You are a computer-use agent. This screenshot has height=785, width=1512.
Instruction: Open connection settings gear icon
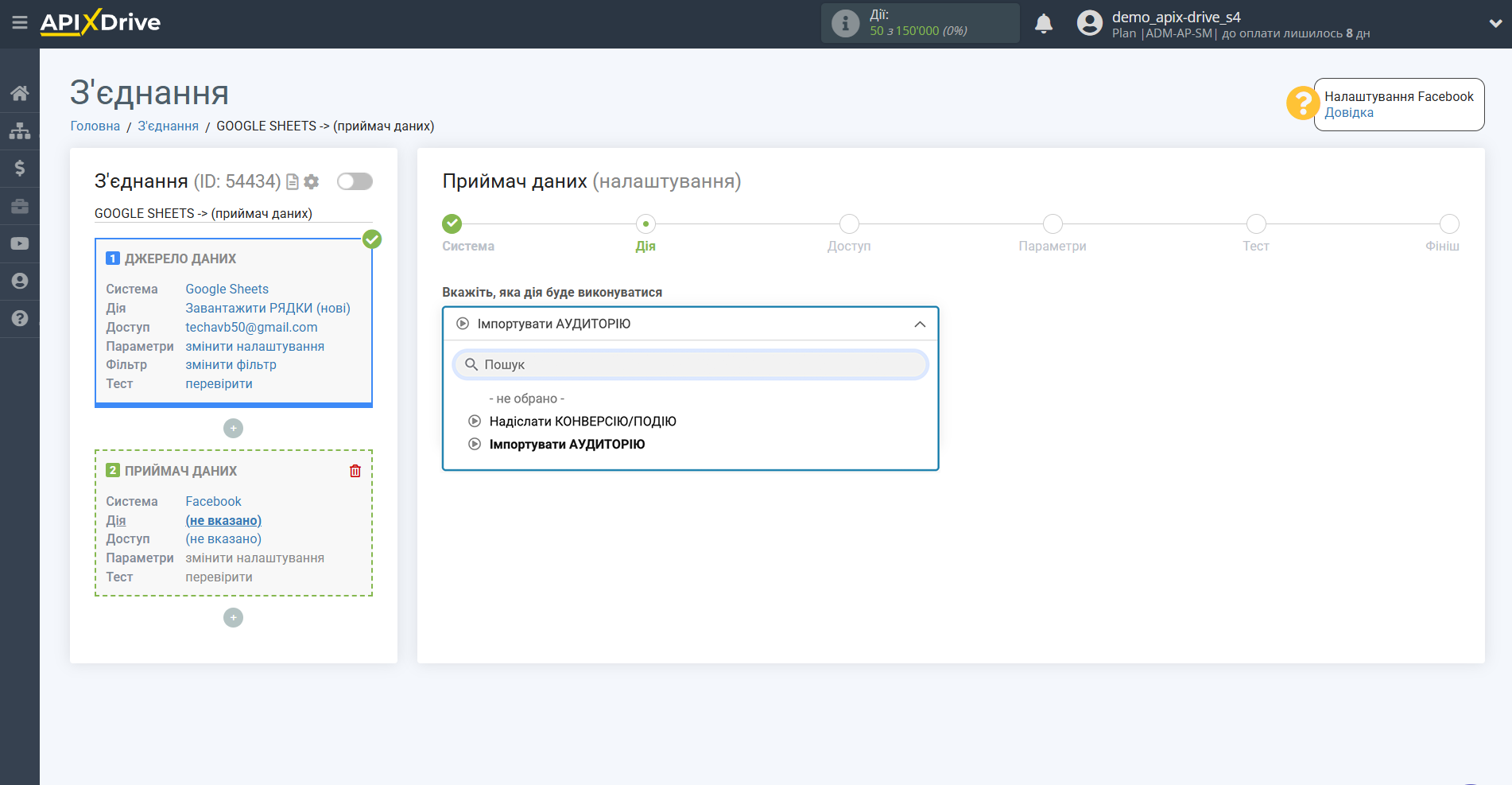pyautogui.click(x=312, y=182)
